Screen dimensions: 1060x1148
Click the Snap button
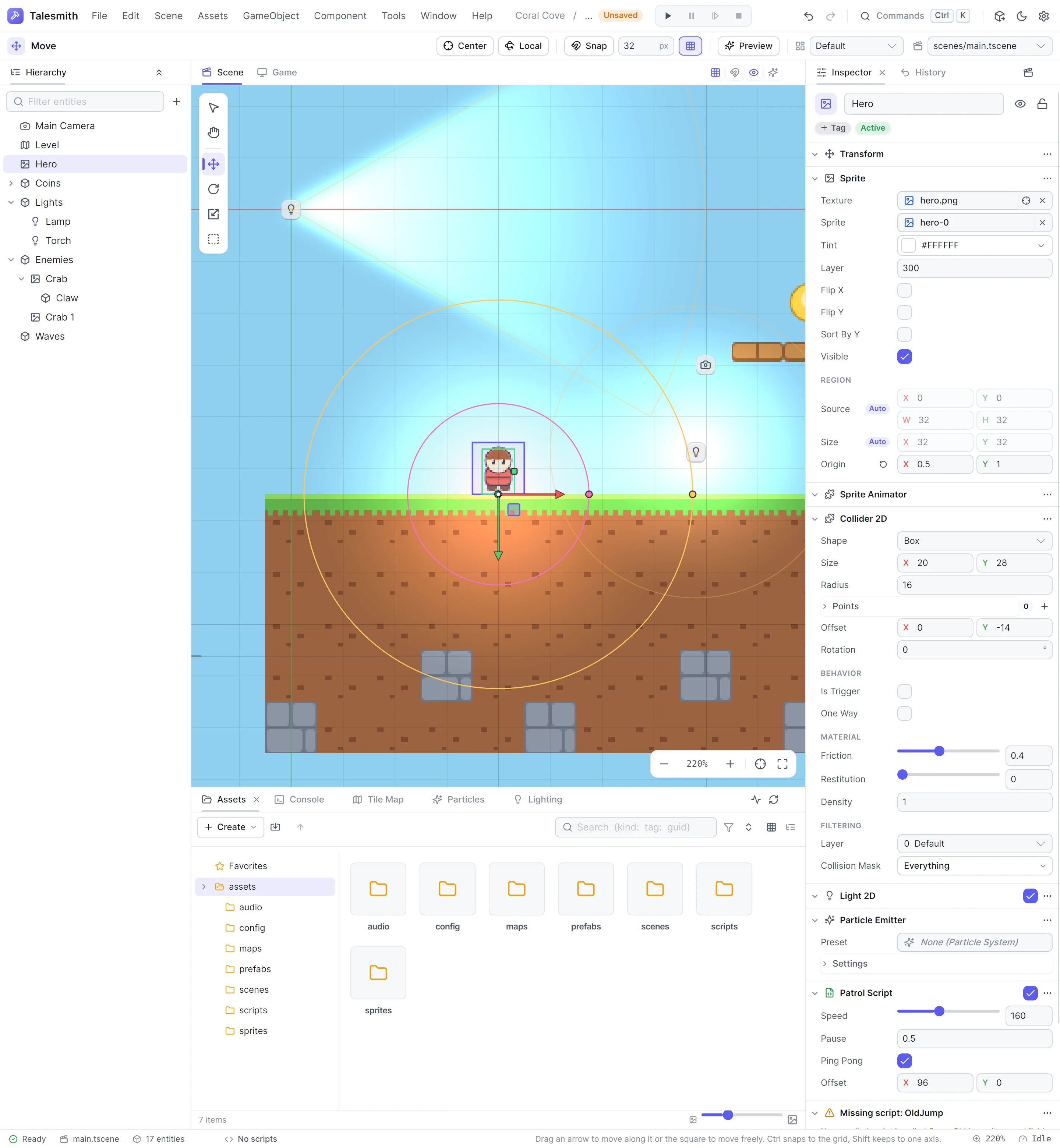pos(589,46)
